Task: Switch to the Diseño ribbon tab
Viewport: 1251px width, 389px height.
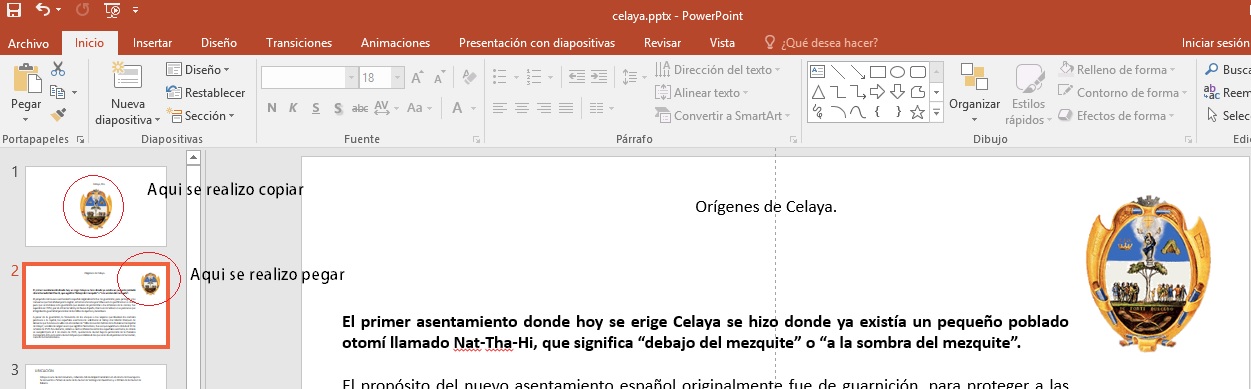Action: 219,43
